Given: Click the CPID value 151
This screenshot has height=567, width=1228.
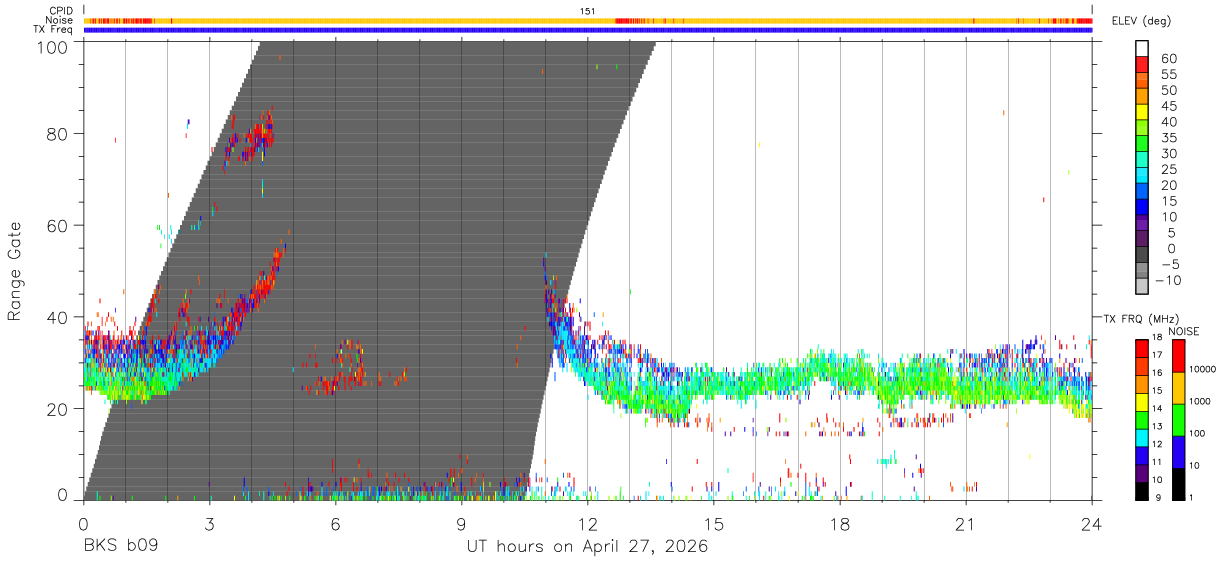Looking at the screenshot, I should coord(588,11).
